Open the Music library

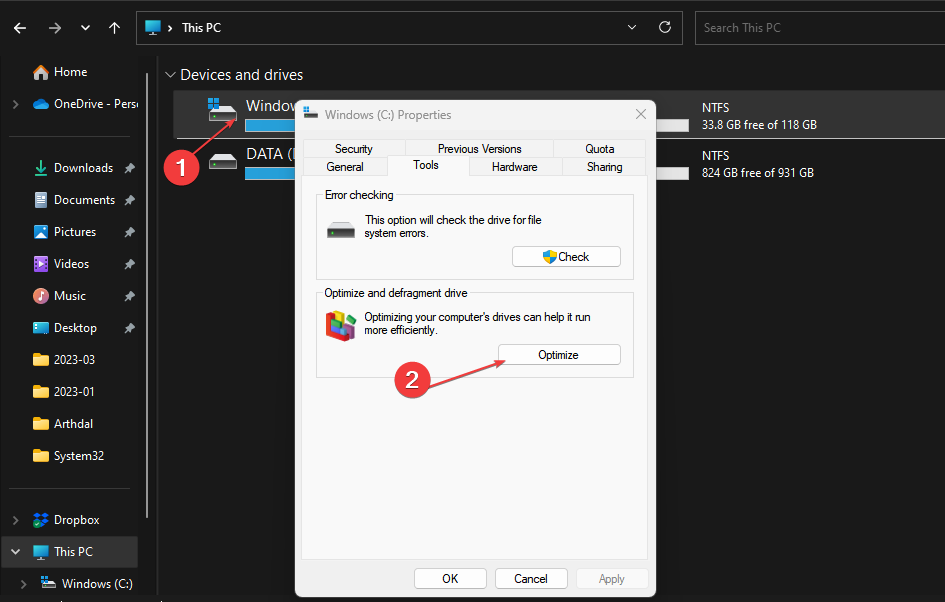coord(70,296)
